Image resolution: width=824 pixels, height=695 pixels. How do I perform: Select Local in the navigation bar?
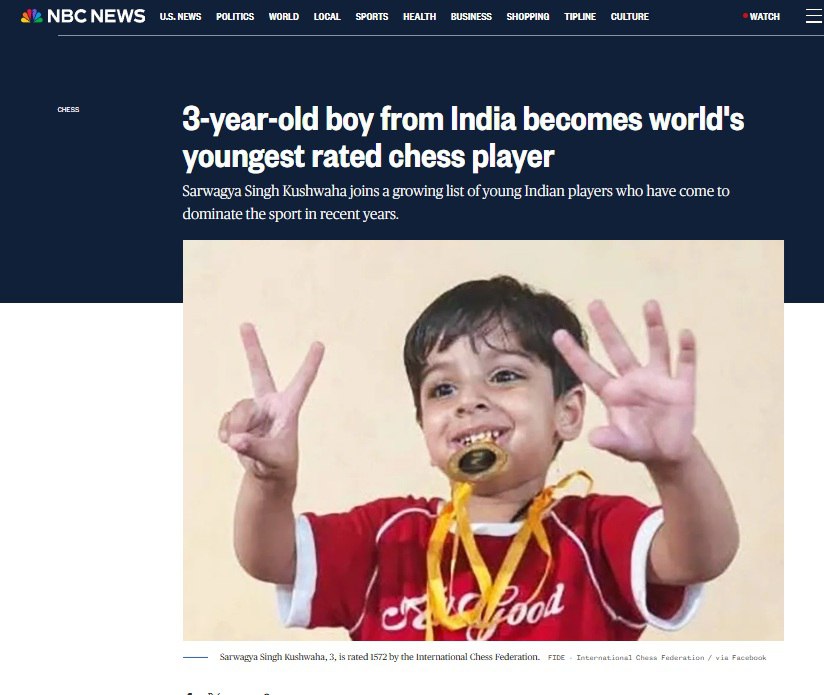327,17
